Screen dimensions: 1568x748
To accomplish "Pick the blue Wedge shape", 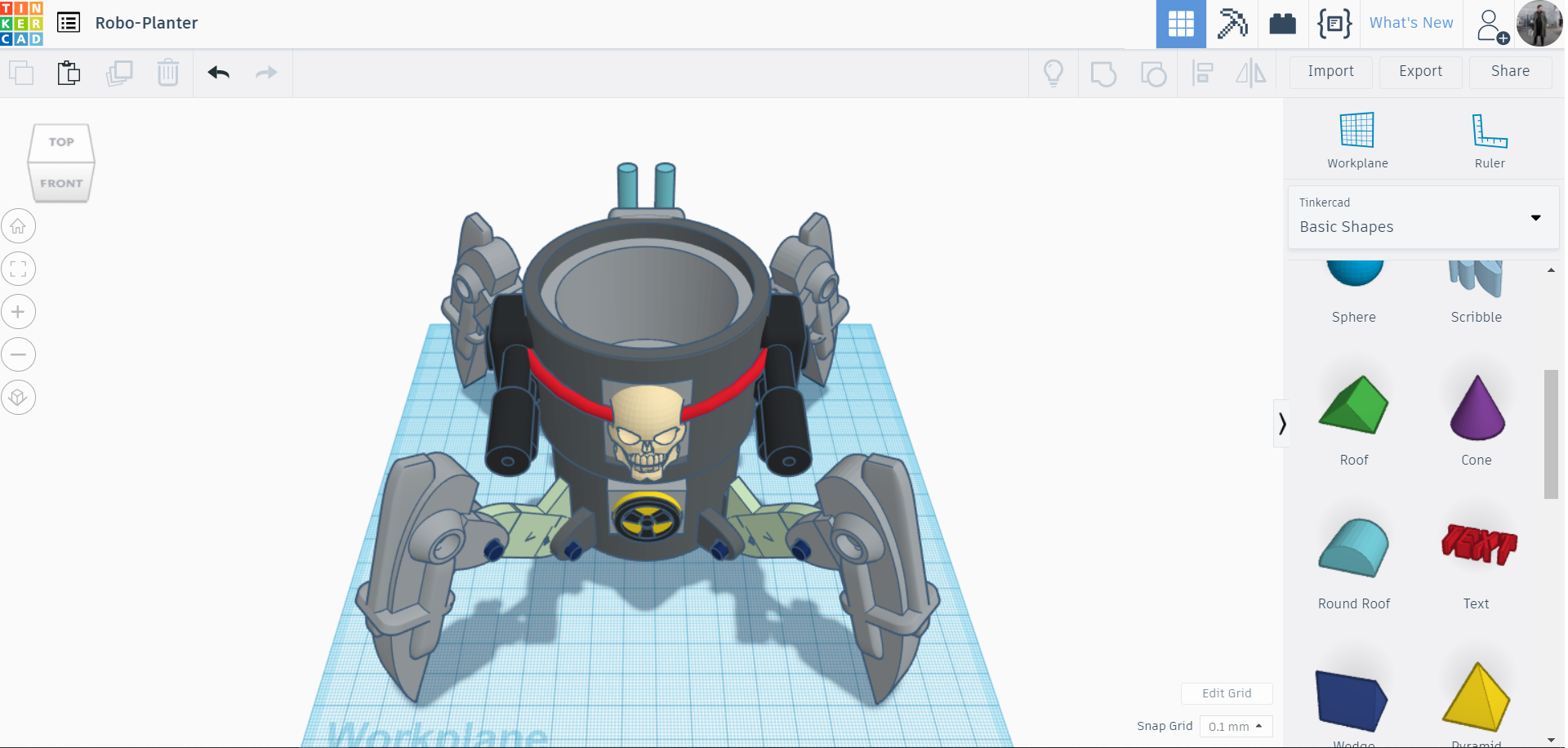I will [1352, 702].
